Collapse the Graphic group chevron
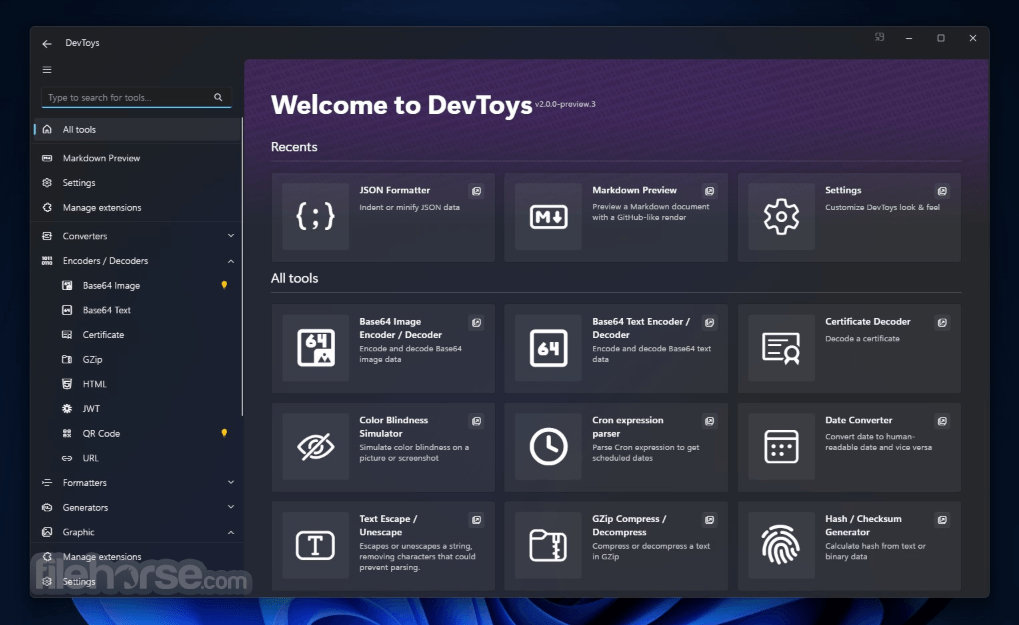1019x625 pixels. point(231,532)
